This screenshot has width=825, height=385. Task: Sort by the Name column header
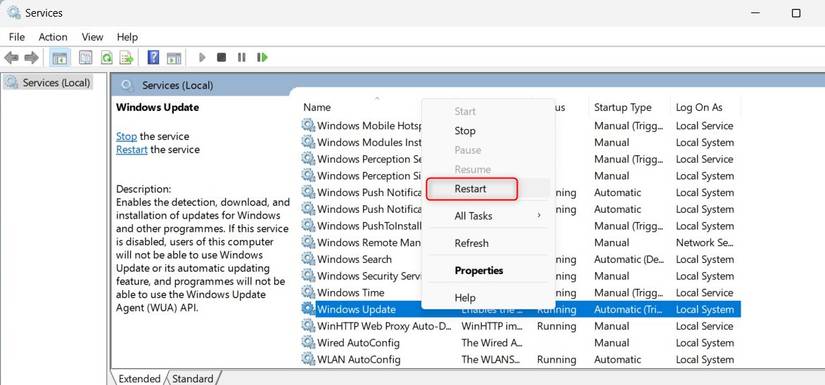(317, 107)
